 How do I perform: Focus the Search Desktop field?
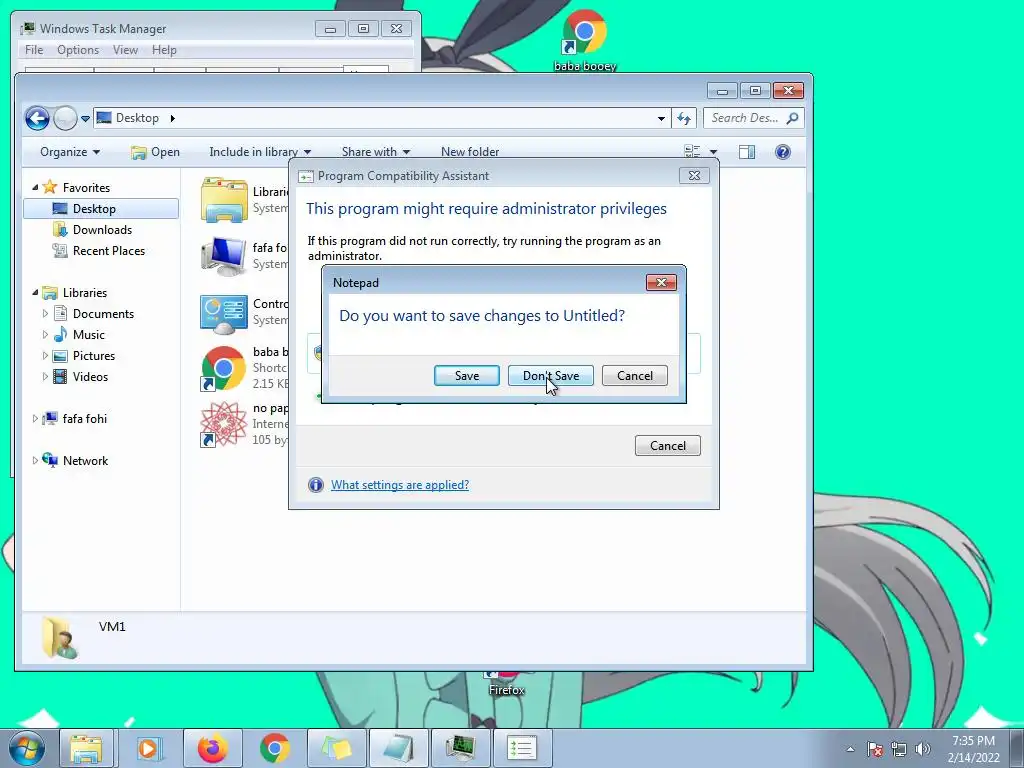(746, 118)
